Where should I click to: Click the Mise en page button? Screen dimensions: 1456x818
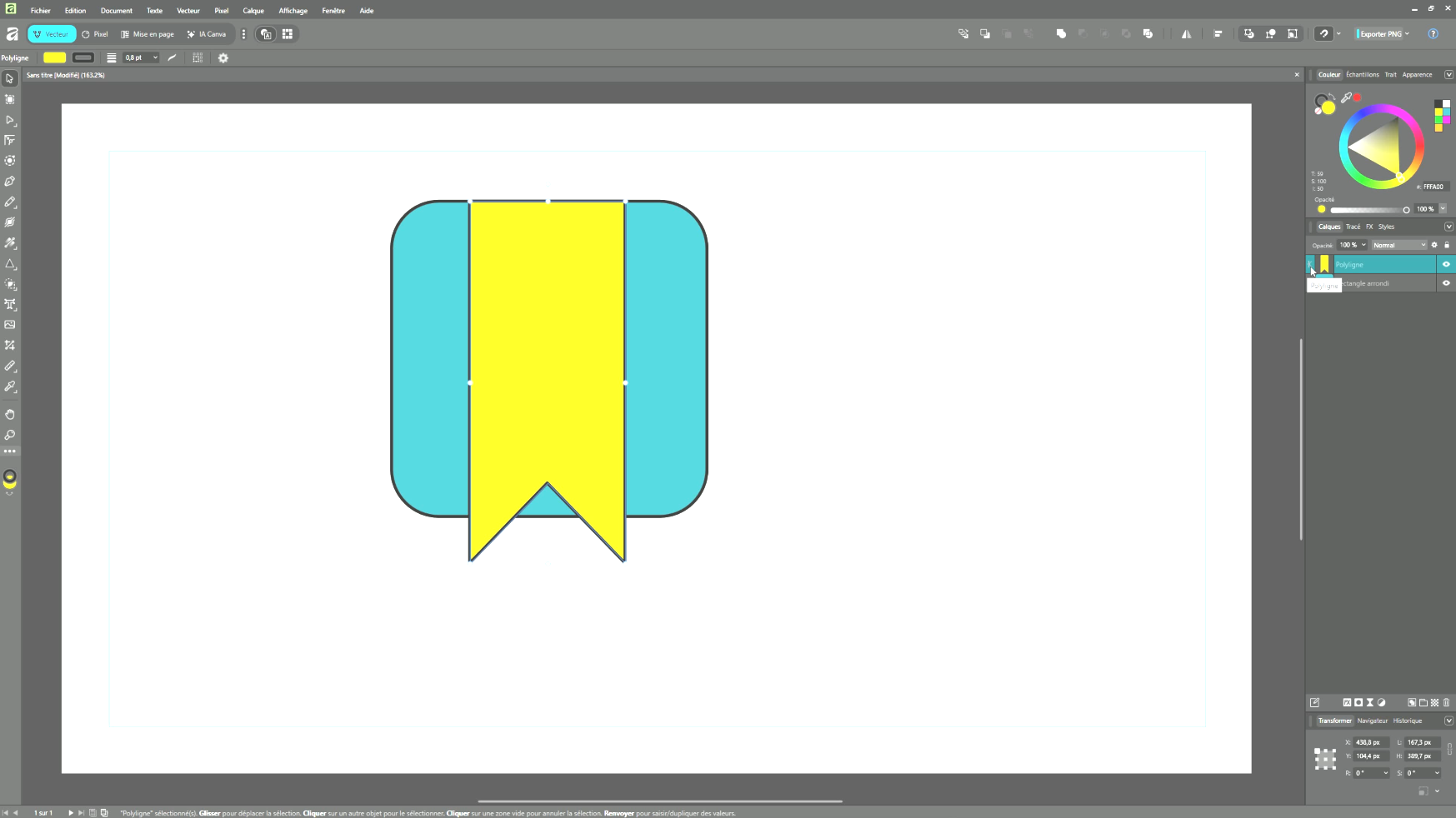[x=148, y=34]
